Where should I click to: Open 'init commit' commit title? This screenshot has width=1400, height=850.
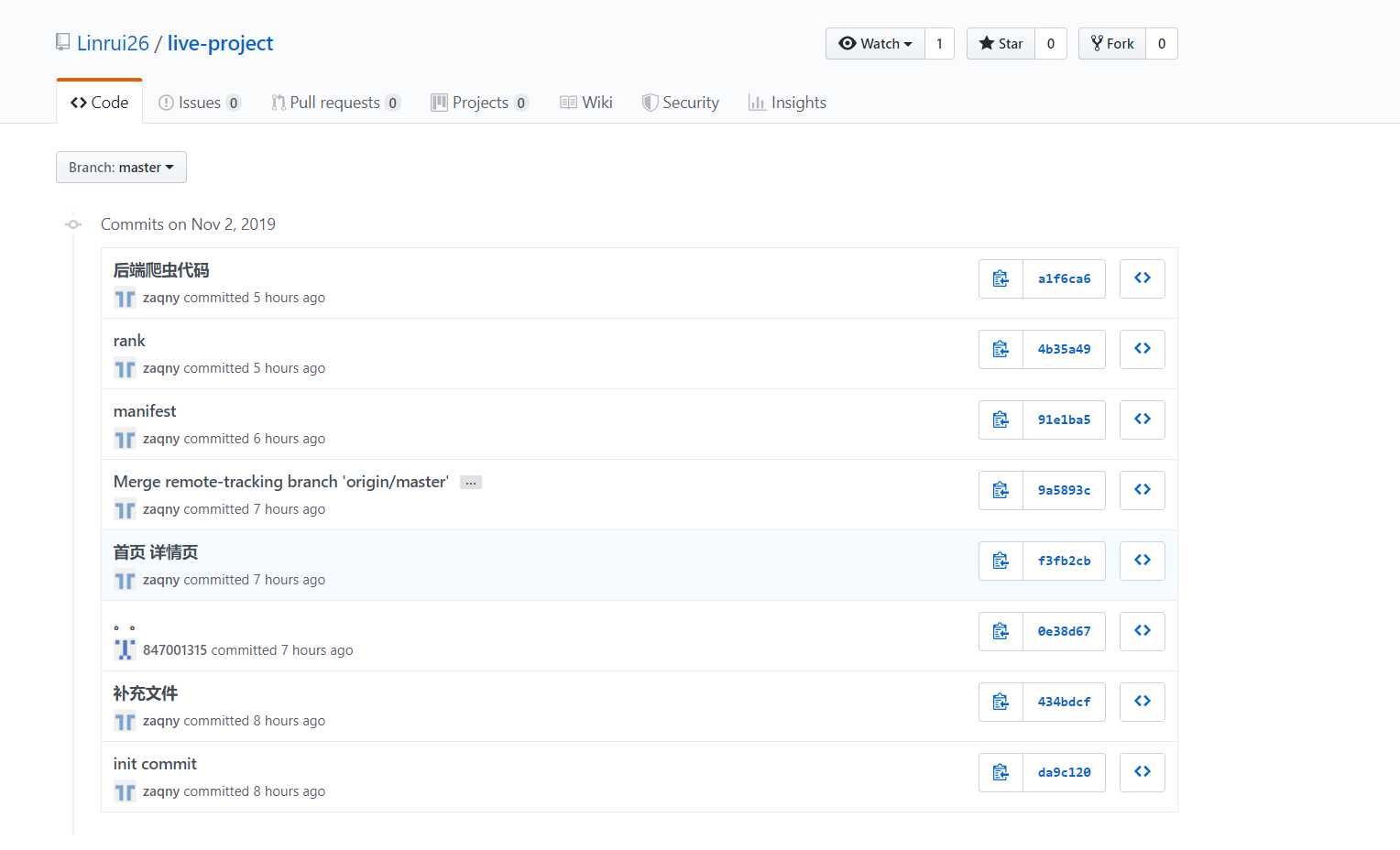click(155, 764)
